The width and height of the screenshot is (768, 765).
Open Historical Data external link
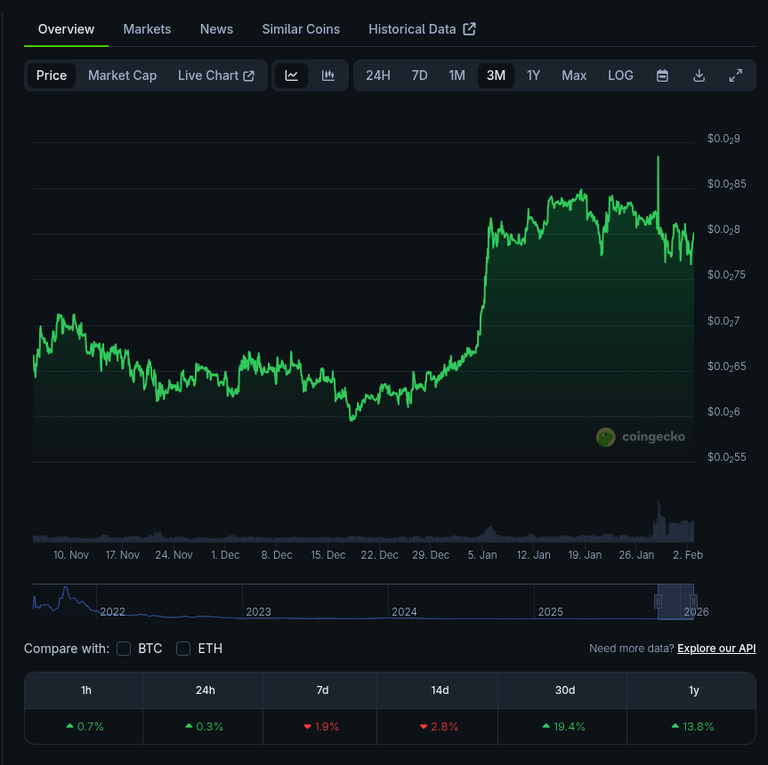point(421,29)
